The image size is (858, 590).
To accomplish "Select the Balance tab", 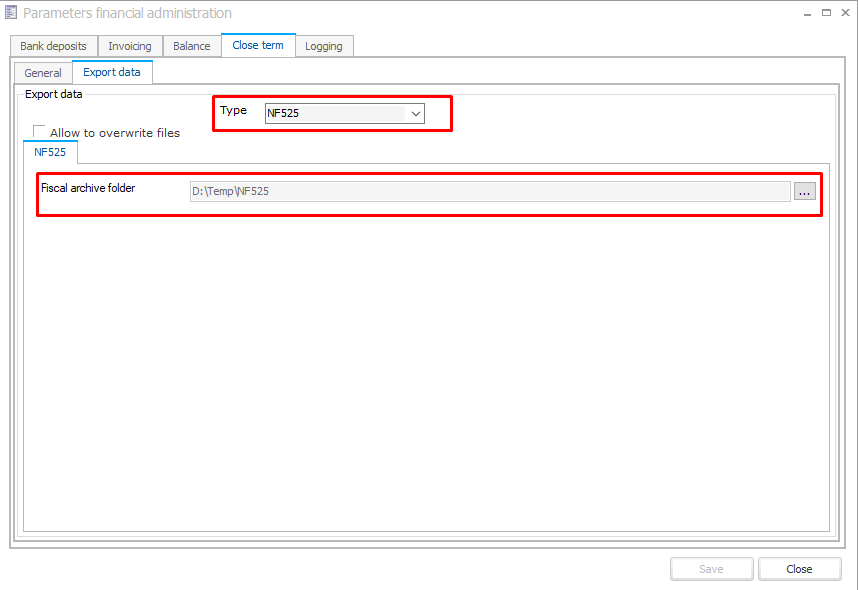I will click(x=191, y=46).
